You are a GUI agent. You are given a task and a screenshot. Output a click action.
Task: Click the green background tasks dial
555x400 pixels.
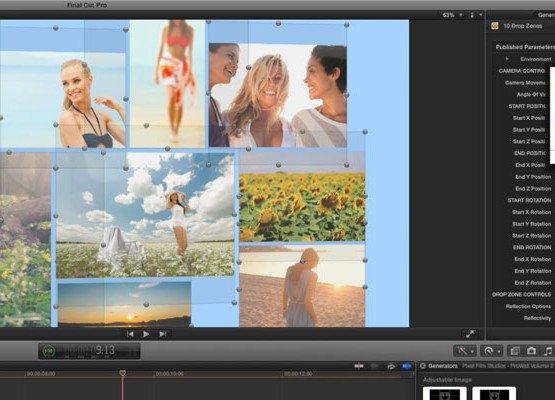point(49,351)
